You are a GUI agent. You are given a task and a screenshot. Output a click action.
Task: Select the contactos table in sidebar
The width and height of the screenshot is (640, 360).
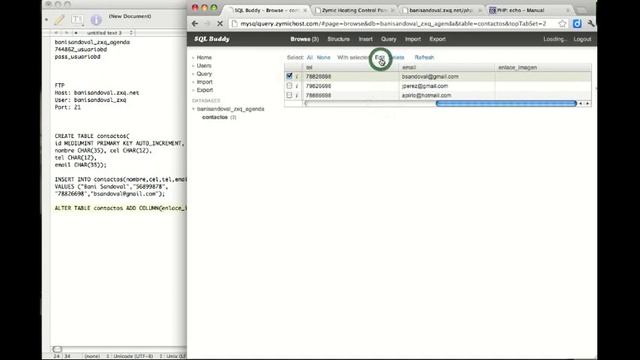tap(215, 117)
